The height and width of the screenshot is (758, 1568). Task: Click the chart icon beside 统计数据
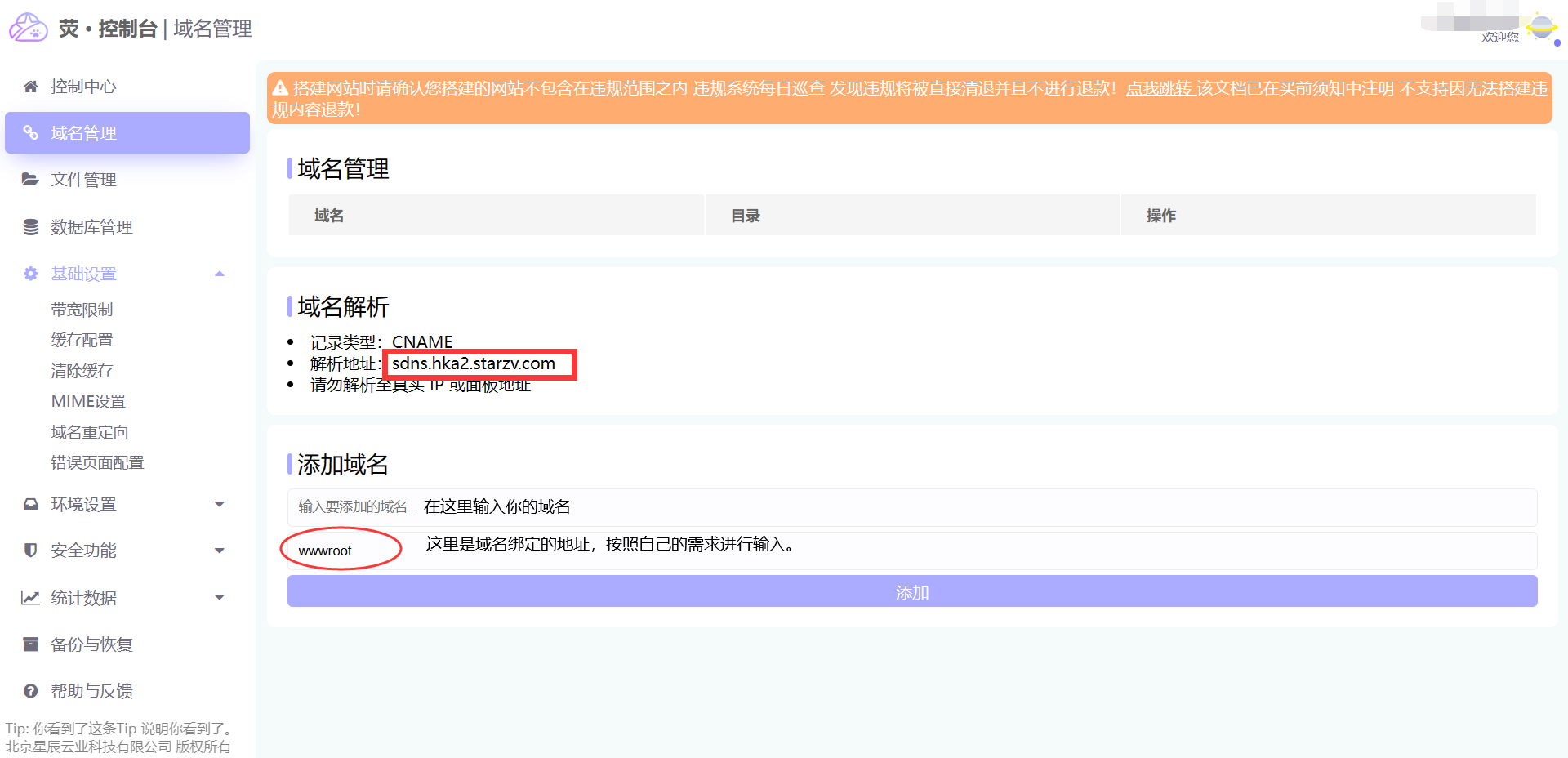coord(31,598)
